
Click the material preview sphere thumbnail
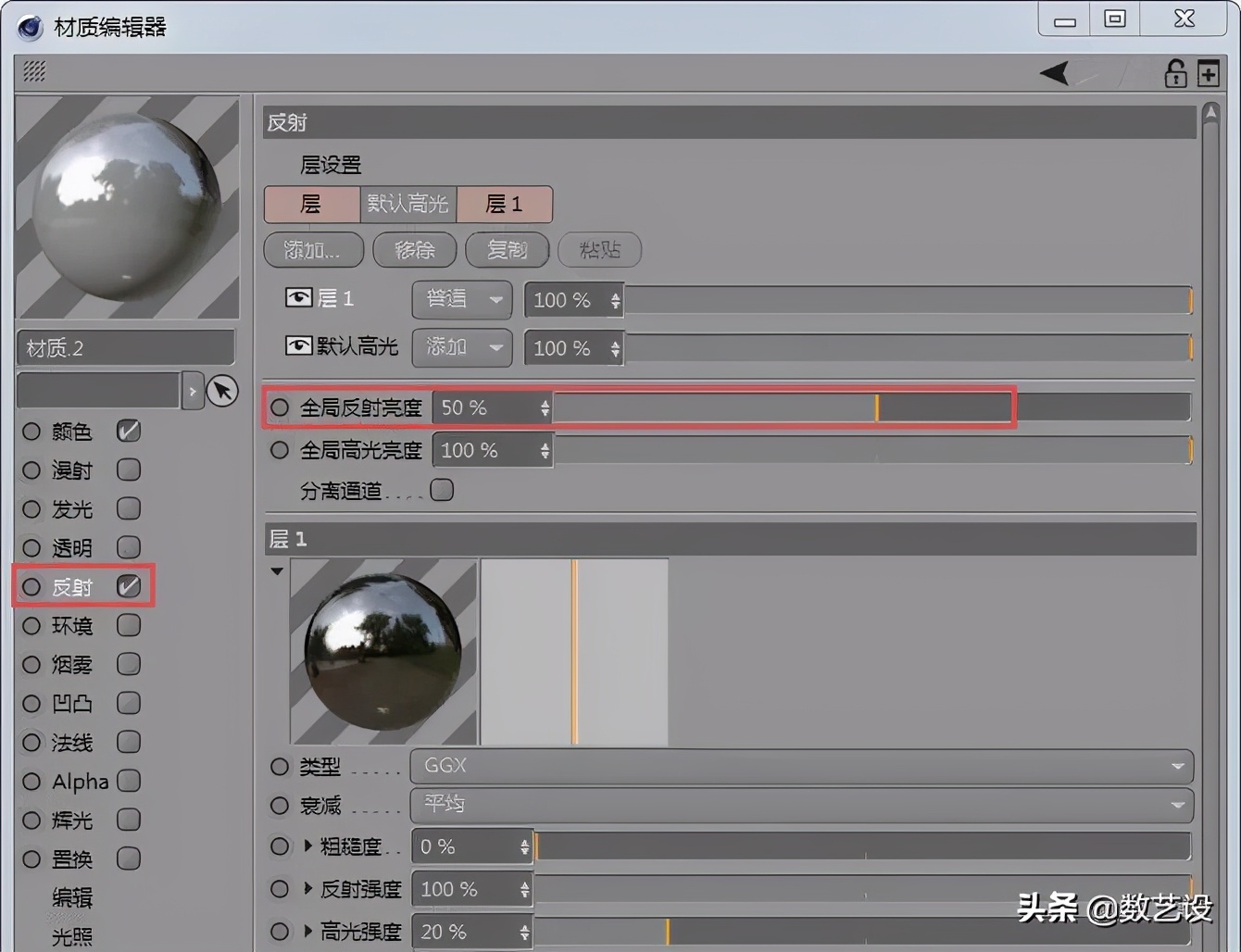127,206
